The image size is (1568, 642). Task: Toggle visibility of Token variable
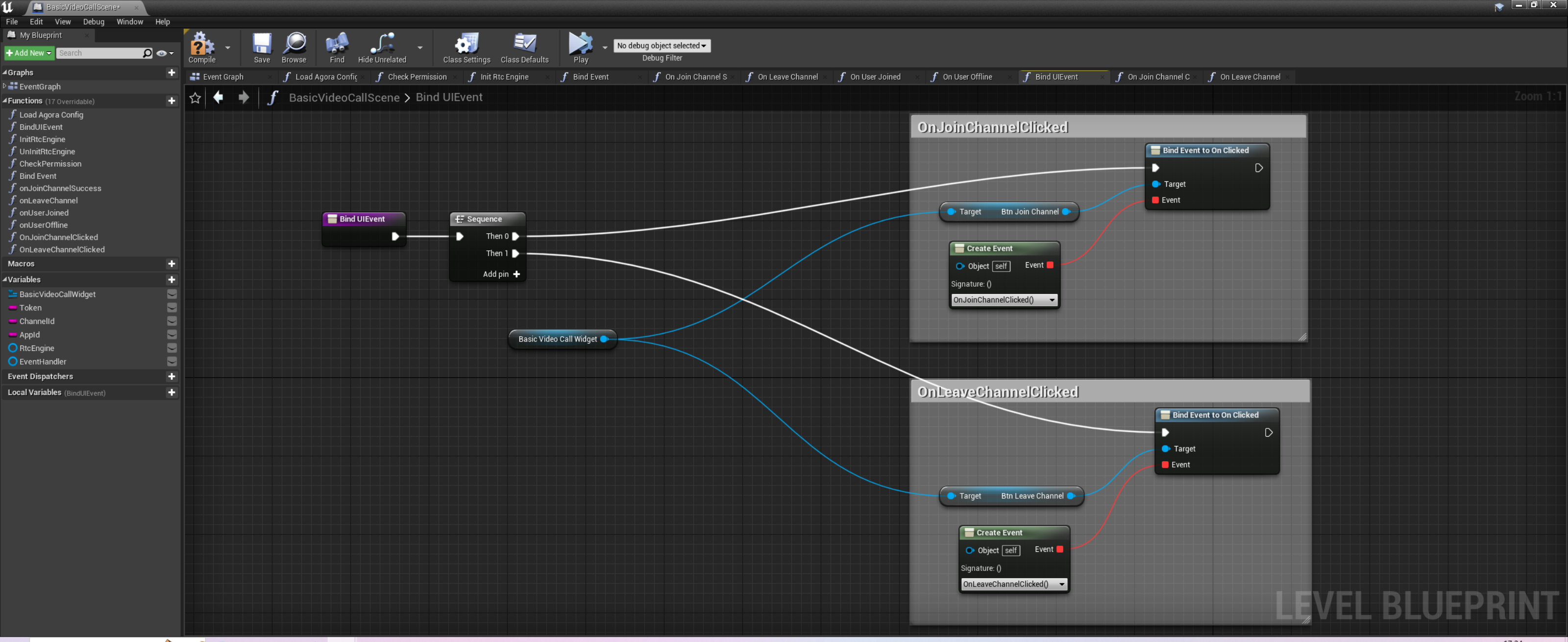coord(171,308)
